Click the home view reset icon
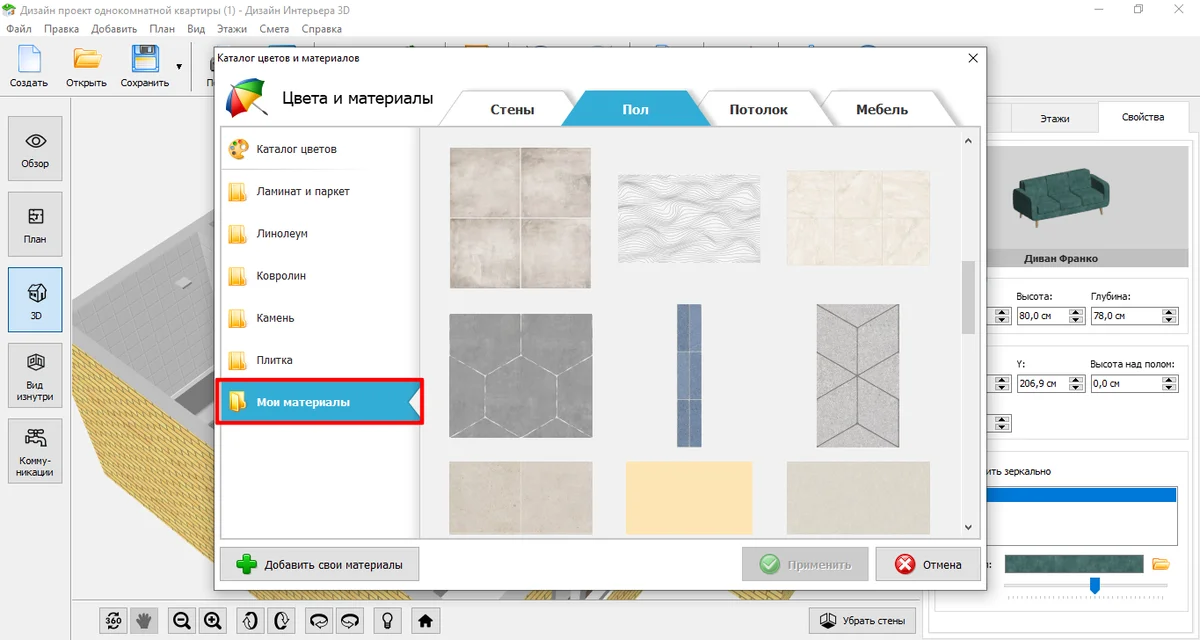 click(425, 621)
